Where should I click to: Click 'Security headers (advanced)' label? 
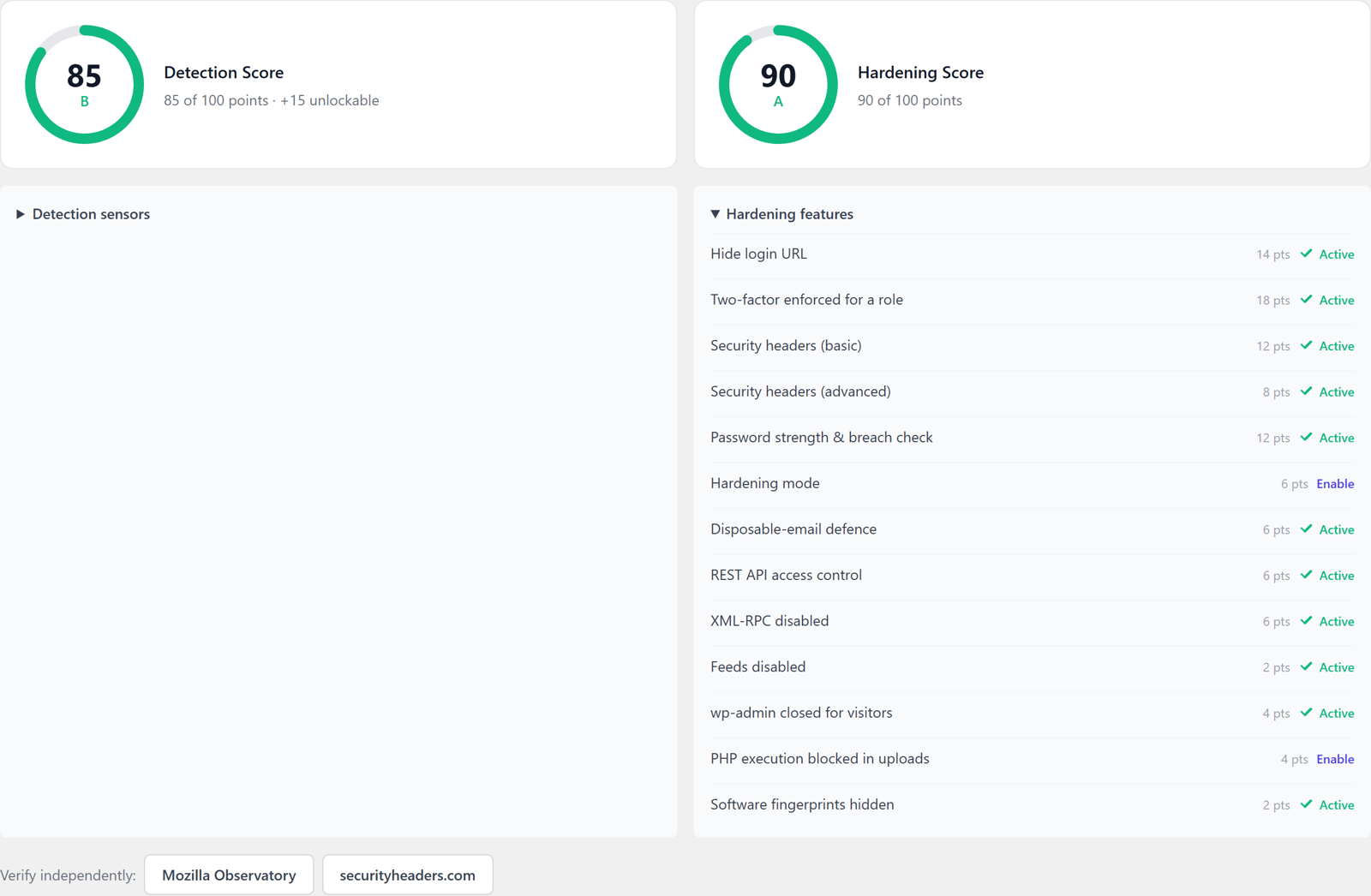click(800, 391)
